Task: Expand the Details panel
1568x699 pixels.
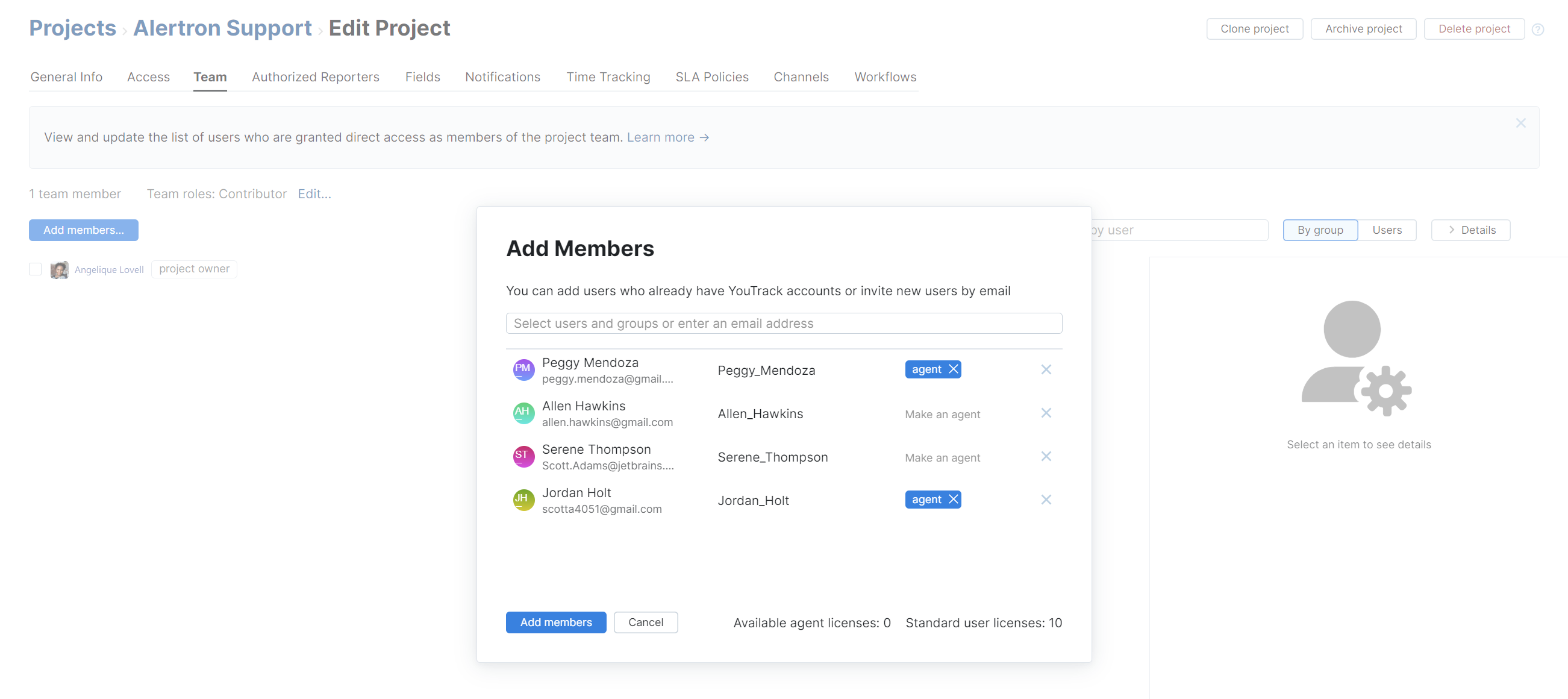Action: pos(1471,230)
